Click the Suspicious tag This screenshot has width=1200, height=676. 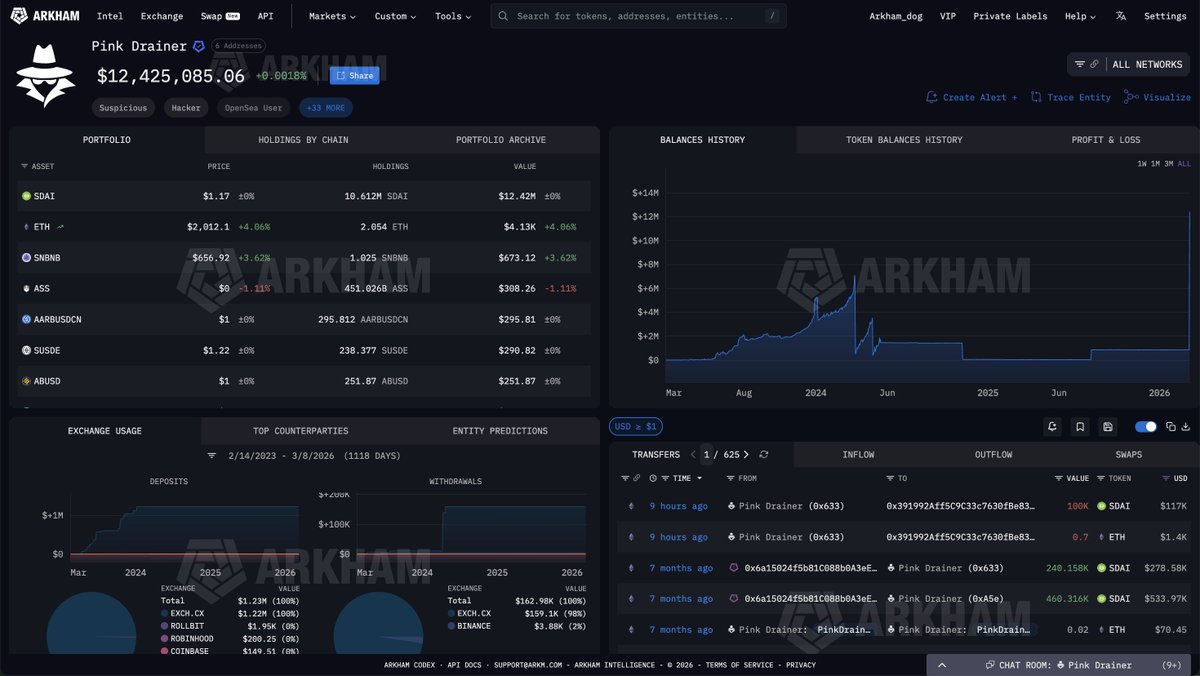(x=123, y=107)
